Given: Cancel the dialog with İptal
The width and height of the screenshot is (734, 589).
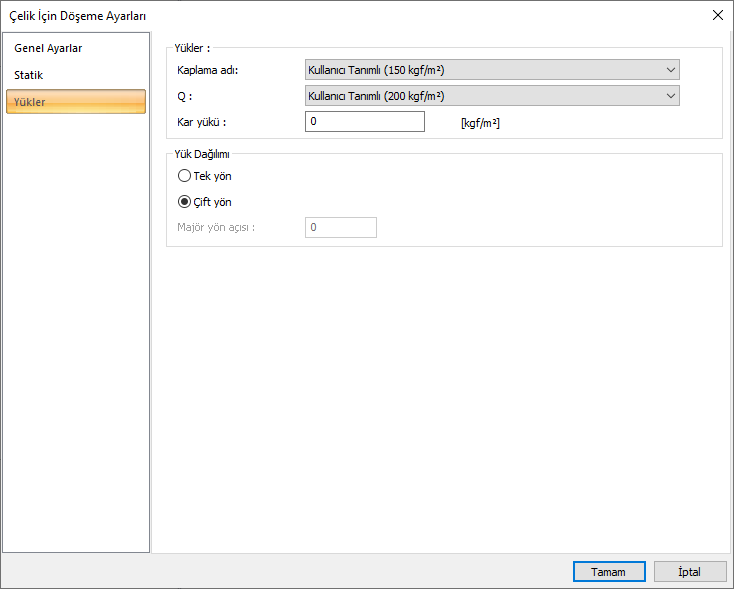Looking at the screenshot, I should tap(690, 572).
